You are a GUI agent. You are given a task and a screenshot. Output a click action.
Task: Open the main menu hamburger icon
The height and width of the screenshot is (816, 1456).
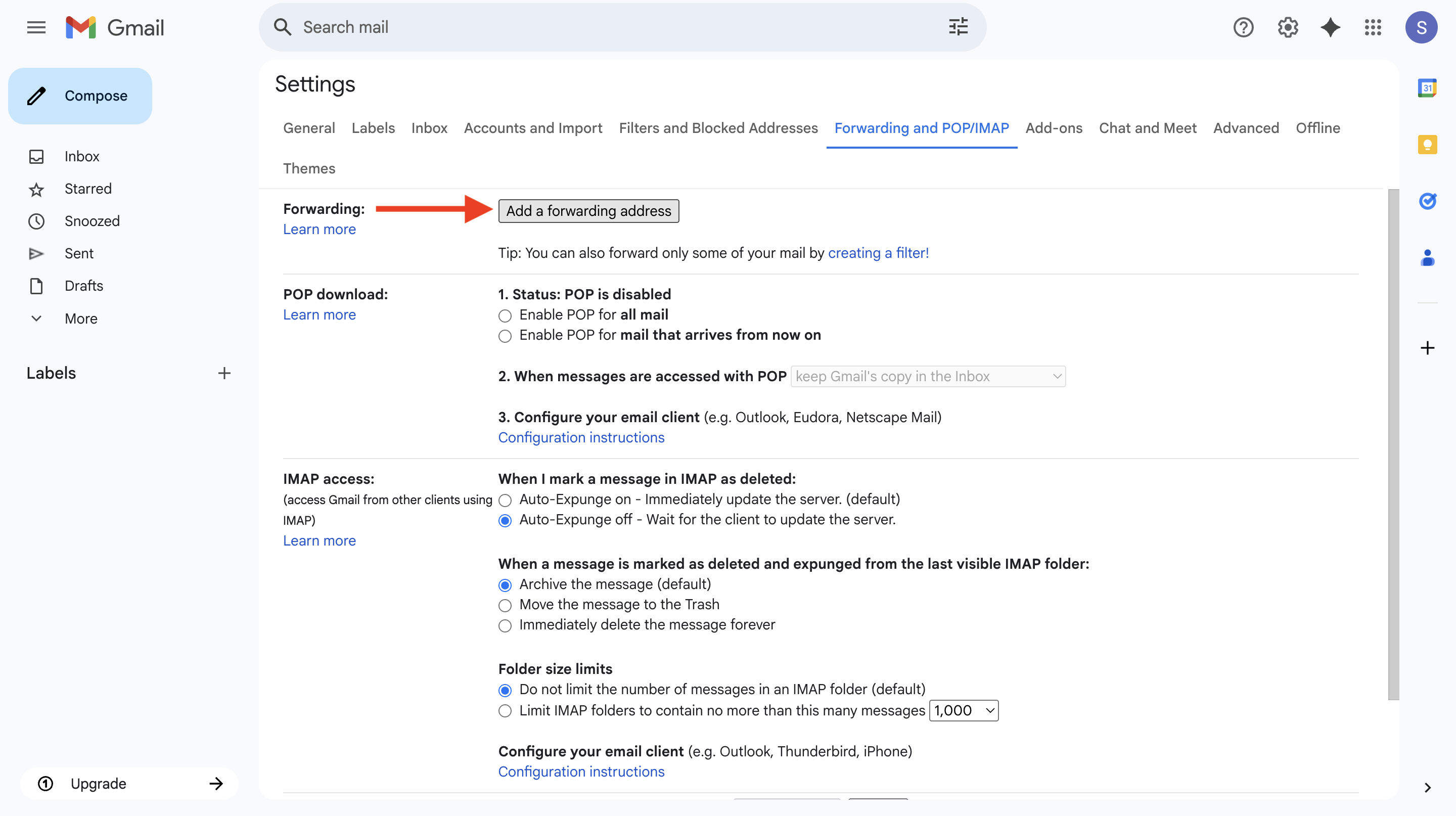(x=36, y=27)
